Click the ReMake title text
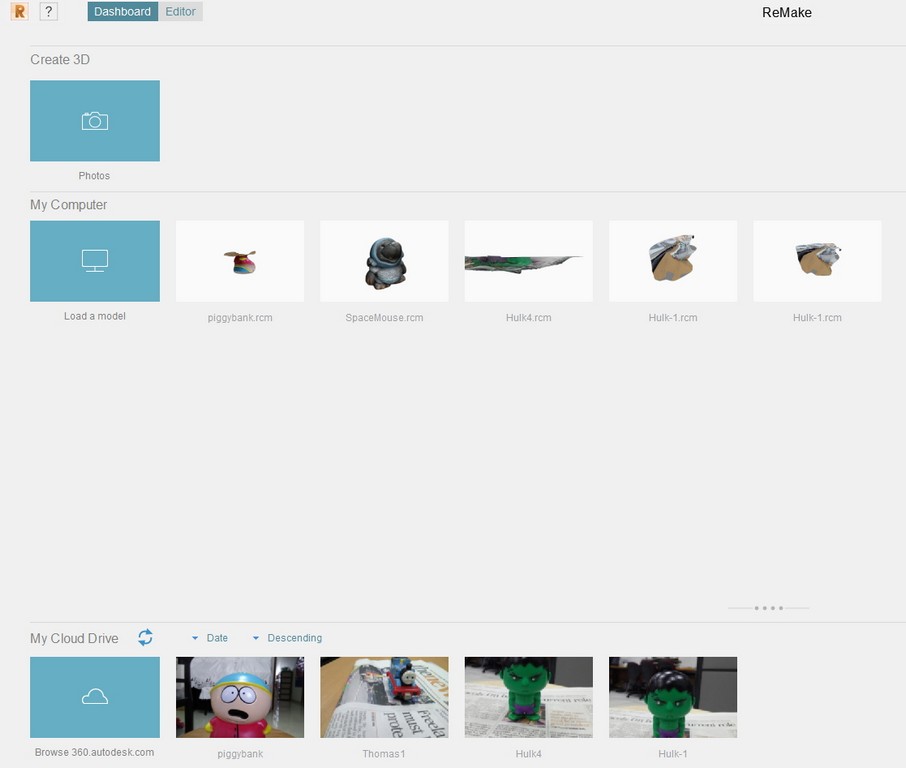The width and height of the screenshot is (906, 768). coord(787,13)
